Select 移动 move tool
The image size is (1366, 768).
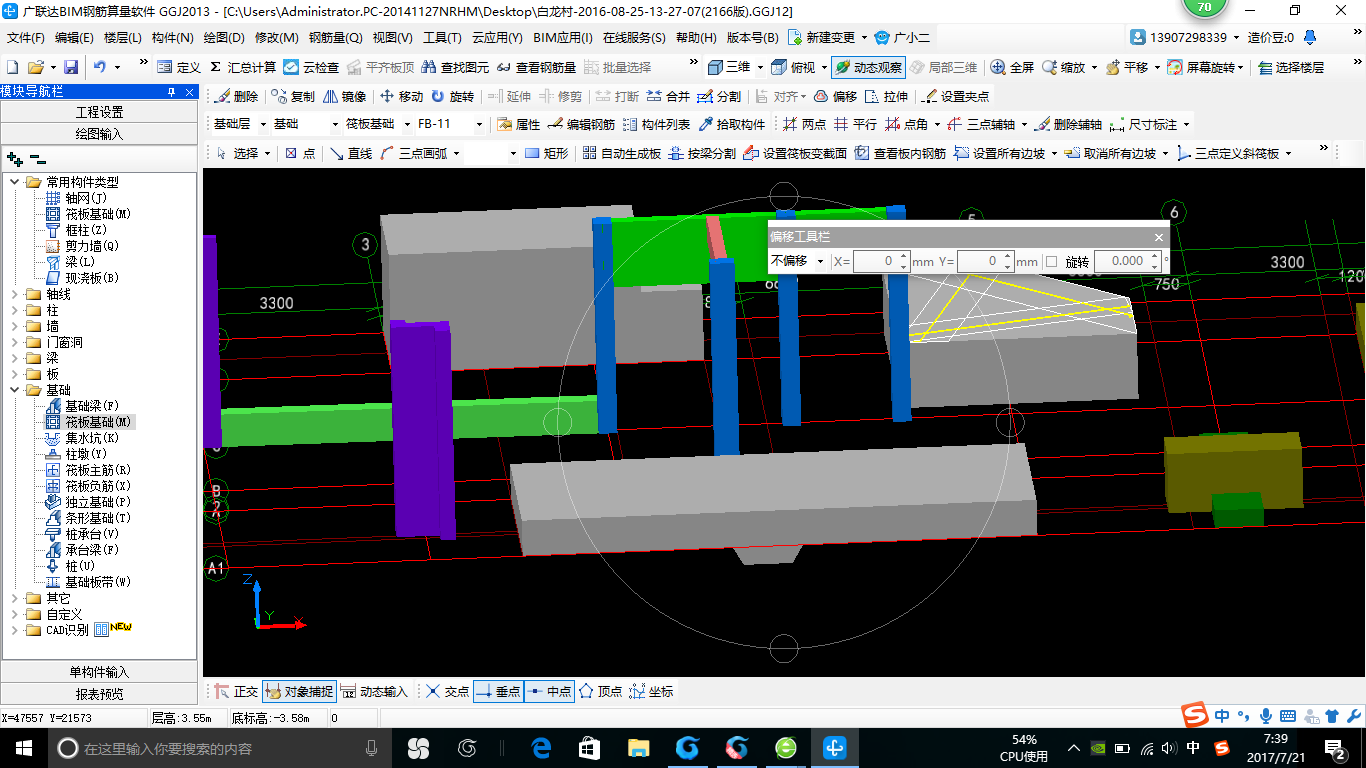pos(402,96)
